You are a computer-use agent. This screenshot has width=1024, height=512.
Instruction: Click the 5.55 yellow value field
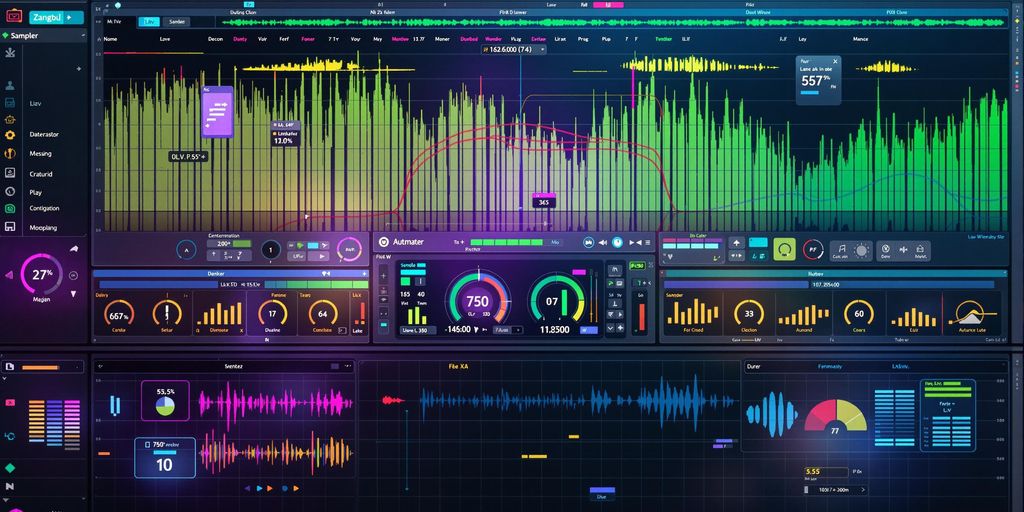coord(824,472)
